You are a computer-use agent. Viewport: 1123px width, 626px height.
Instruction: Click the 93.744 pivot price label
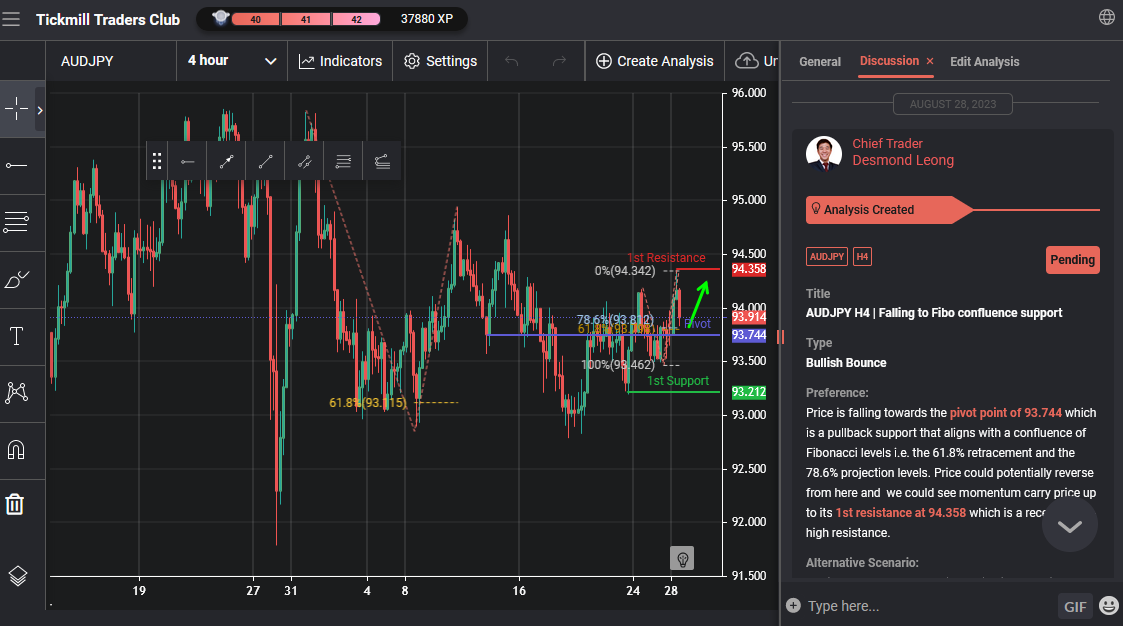pos(748,335)
